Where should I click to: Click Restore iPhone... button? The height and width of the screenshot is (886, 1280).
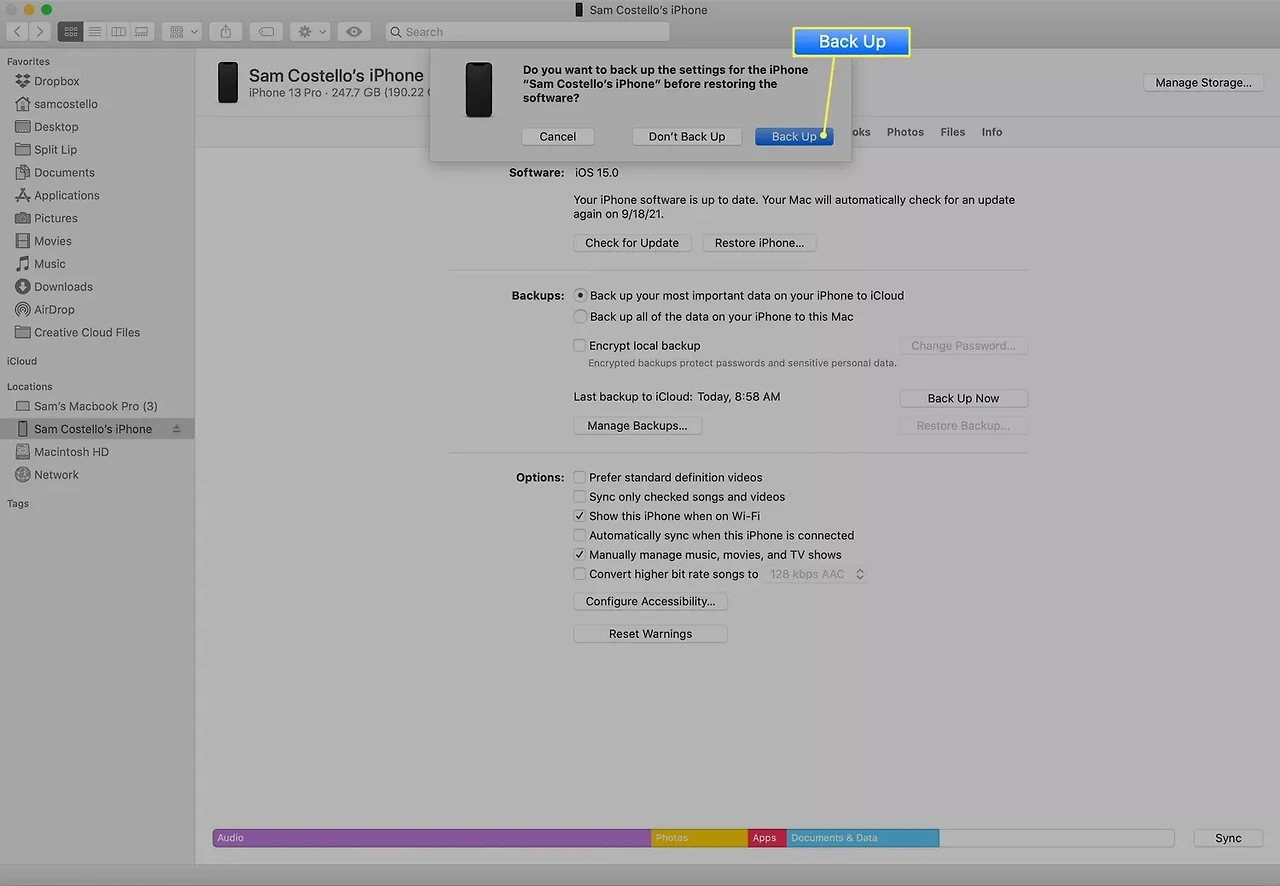(760, 243)
